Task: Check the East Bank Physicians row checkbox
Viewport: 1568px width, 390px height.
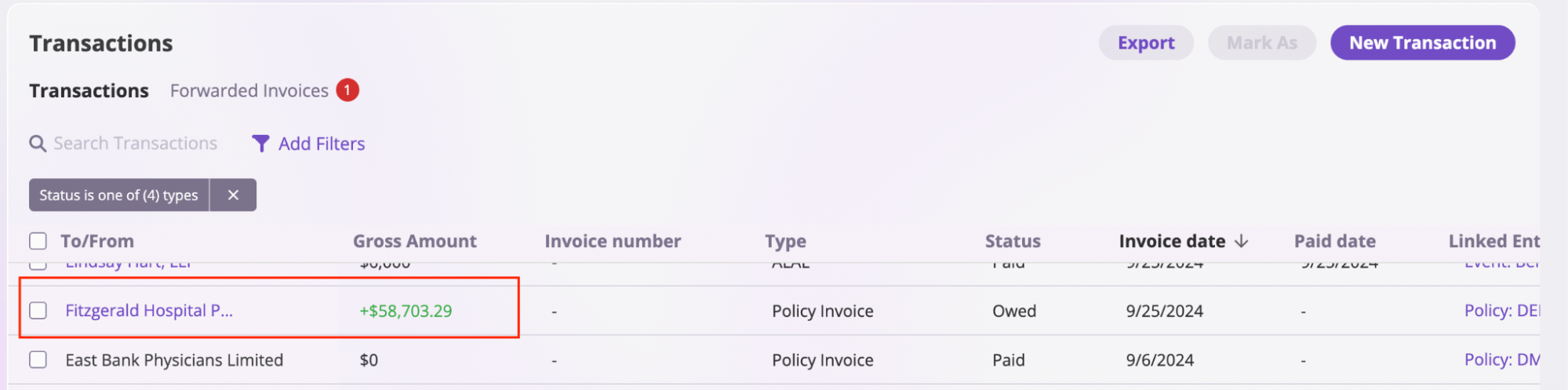Action: point(38,360)
